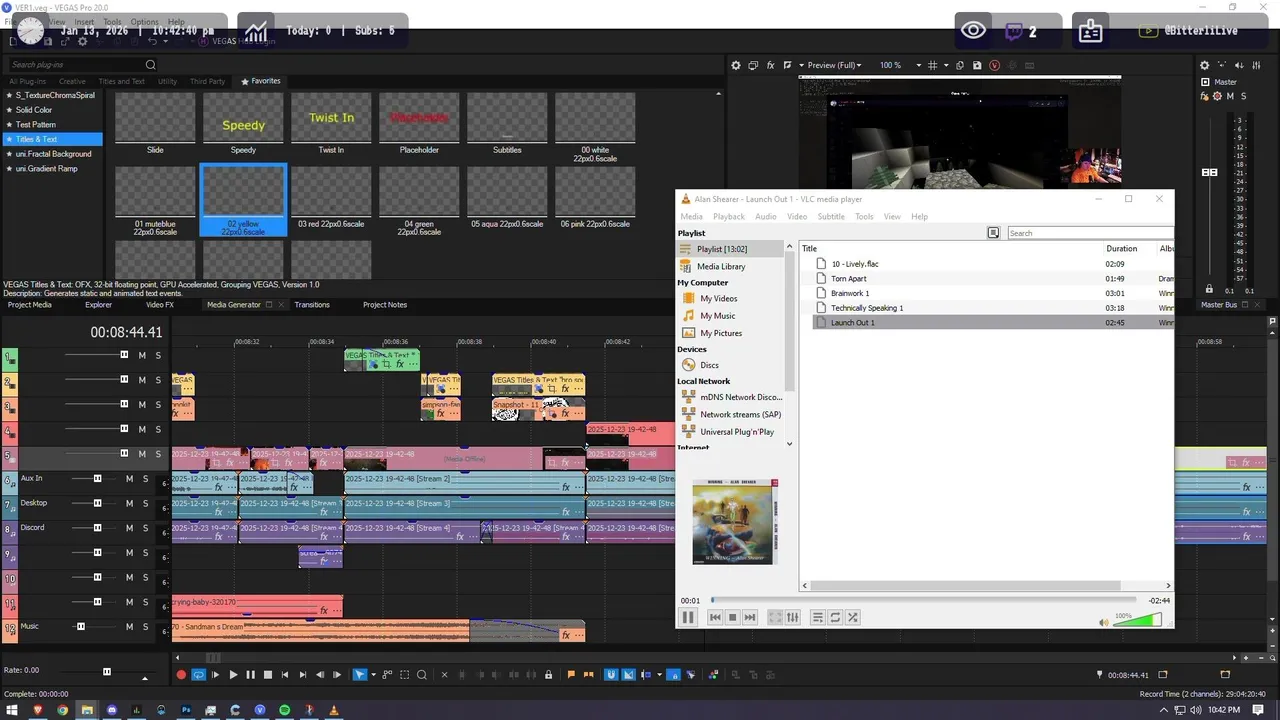Open VLC extended settings equalizer icon
Screen dimensions: 1280x720
793,617
